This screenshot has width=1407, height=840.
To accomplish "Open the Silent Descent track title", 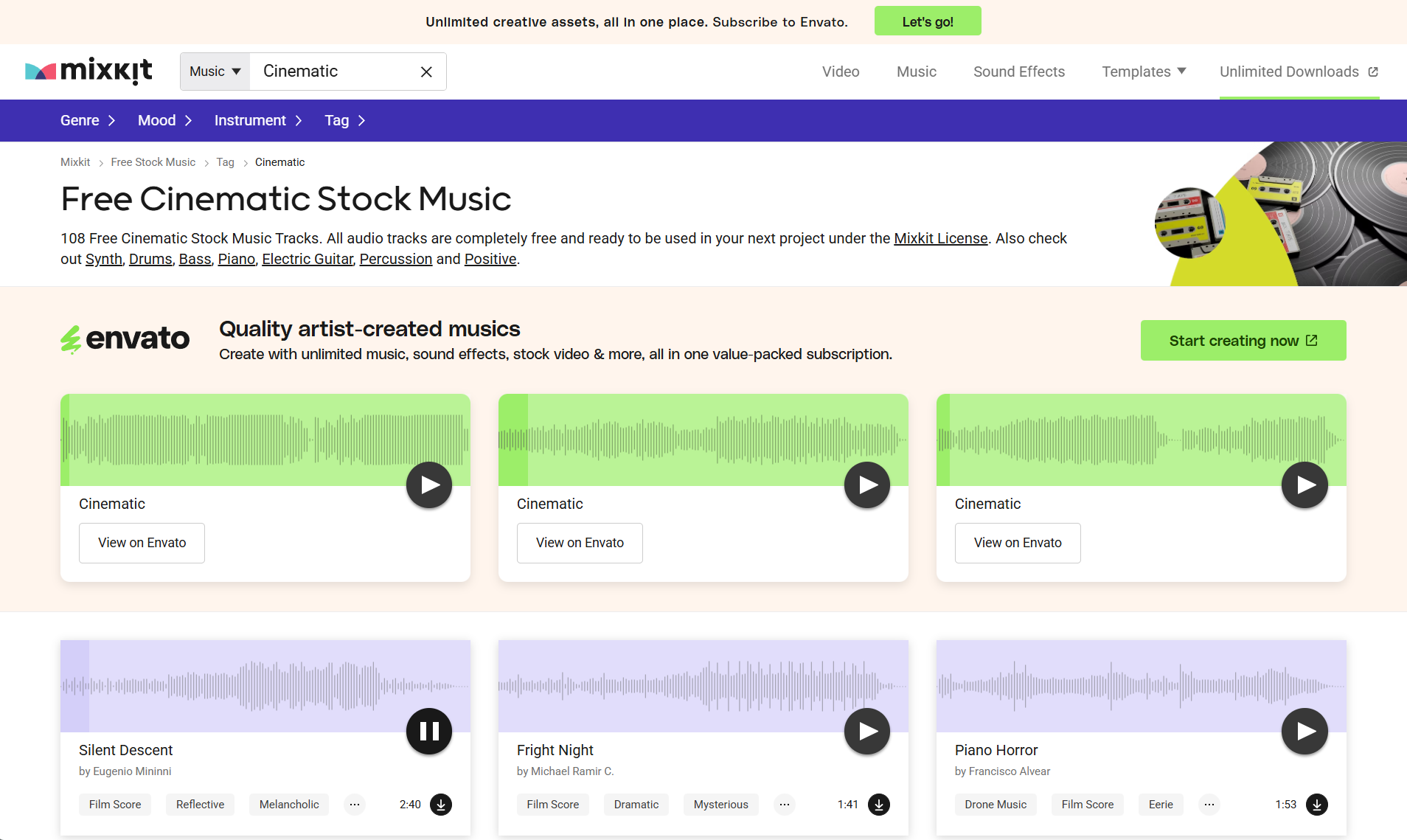I will point(125,750).
